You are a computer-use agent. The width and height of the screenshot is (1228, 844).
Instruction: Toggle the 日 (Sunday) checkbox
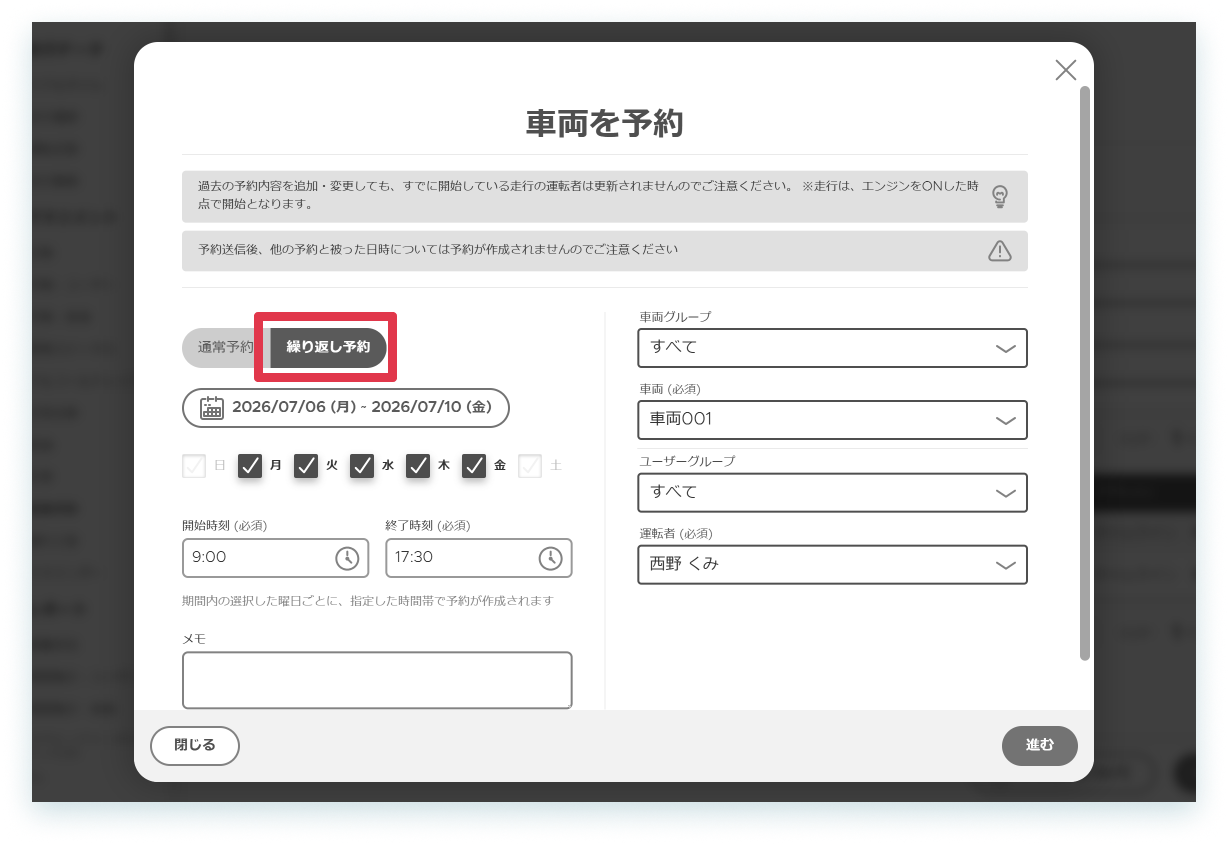[x=194, y=466]
